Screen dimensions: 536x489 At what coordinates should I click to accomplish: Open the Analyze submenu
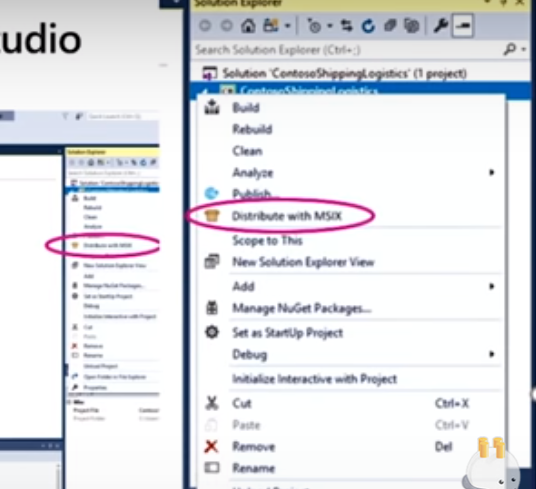(x=253, y=173)
